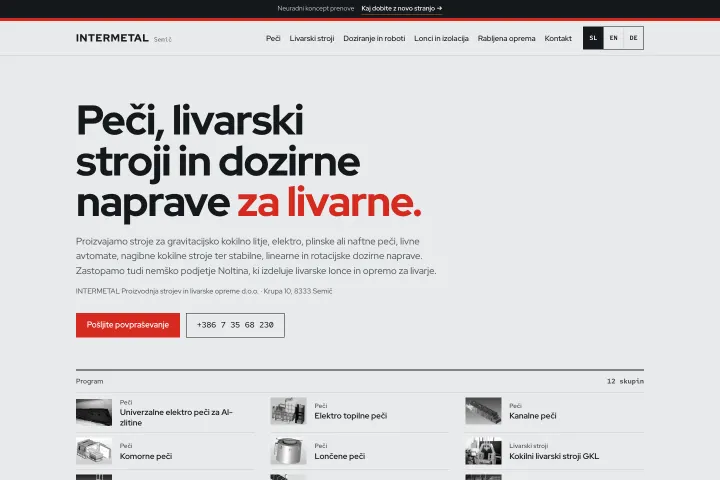Viewport: 720px width, 480px height.
Task: Click the Lončene peči thumbnail image
Action: [288, 451]
